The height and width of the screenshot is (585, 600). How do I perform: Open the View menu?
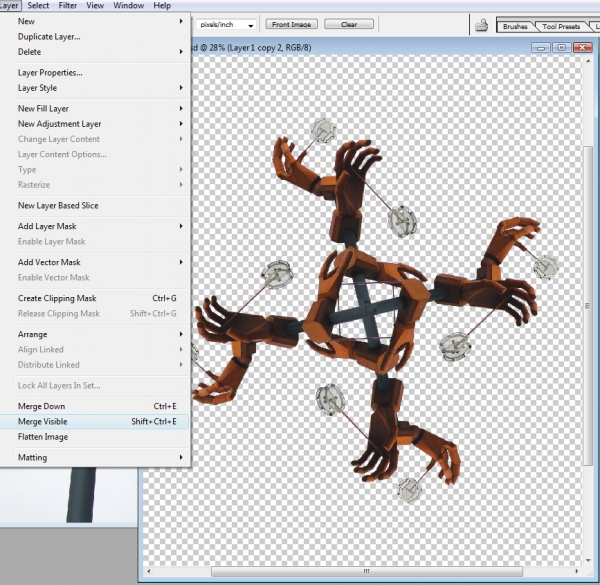click(x=95, y=6)
